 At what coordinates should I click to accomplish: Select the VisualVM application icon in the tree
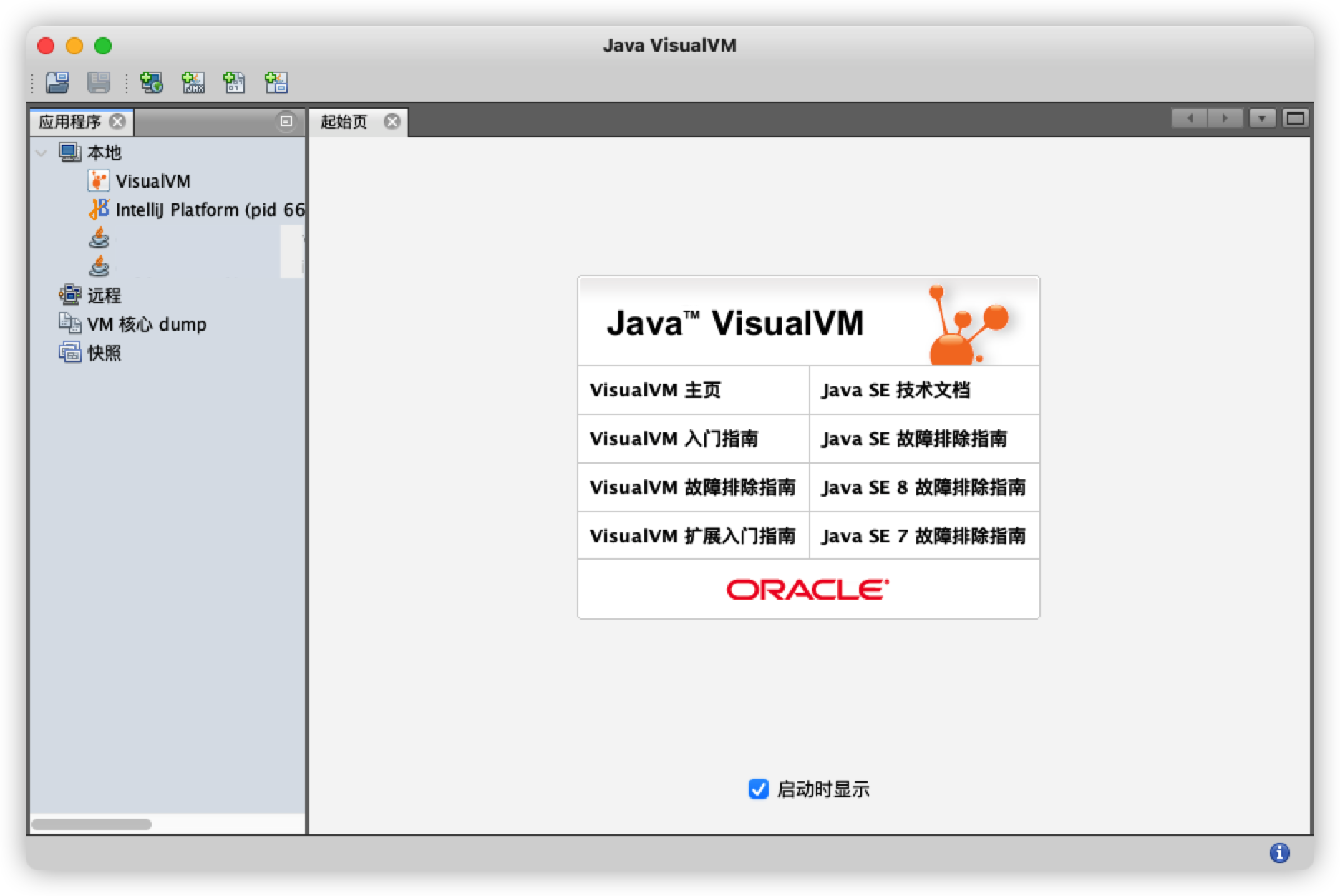point(98,181)
